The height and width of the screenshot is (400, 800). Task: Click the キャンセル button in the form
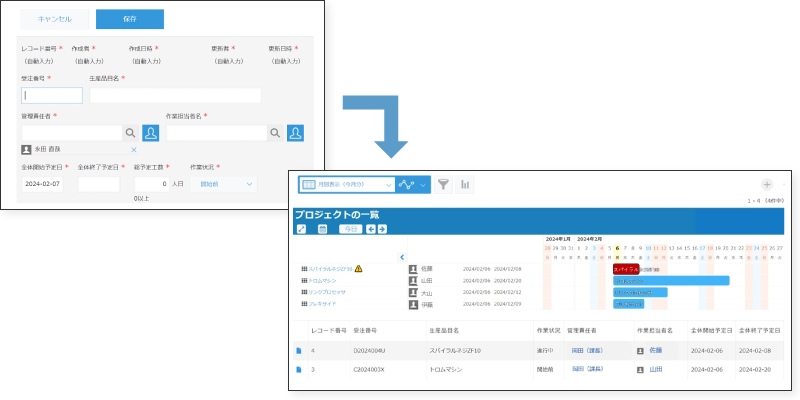[55, 19]
